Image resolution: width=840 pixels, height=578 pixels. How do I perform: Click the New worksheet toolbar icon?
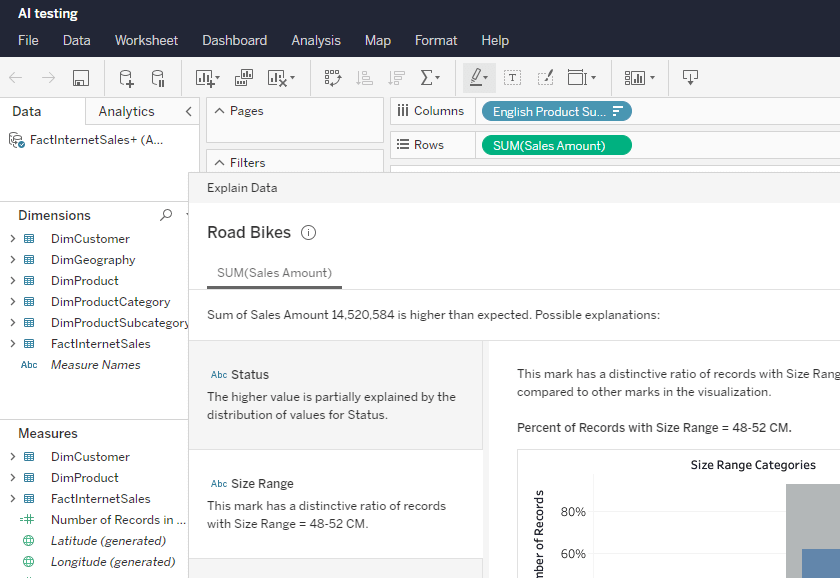pyautogui.click(x=205, y=78)
